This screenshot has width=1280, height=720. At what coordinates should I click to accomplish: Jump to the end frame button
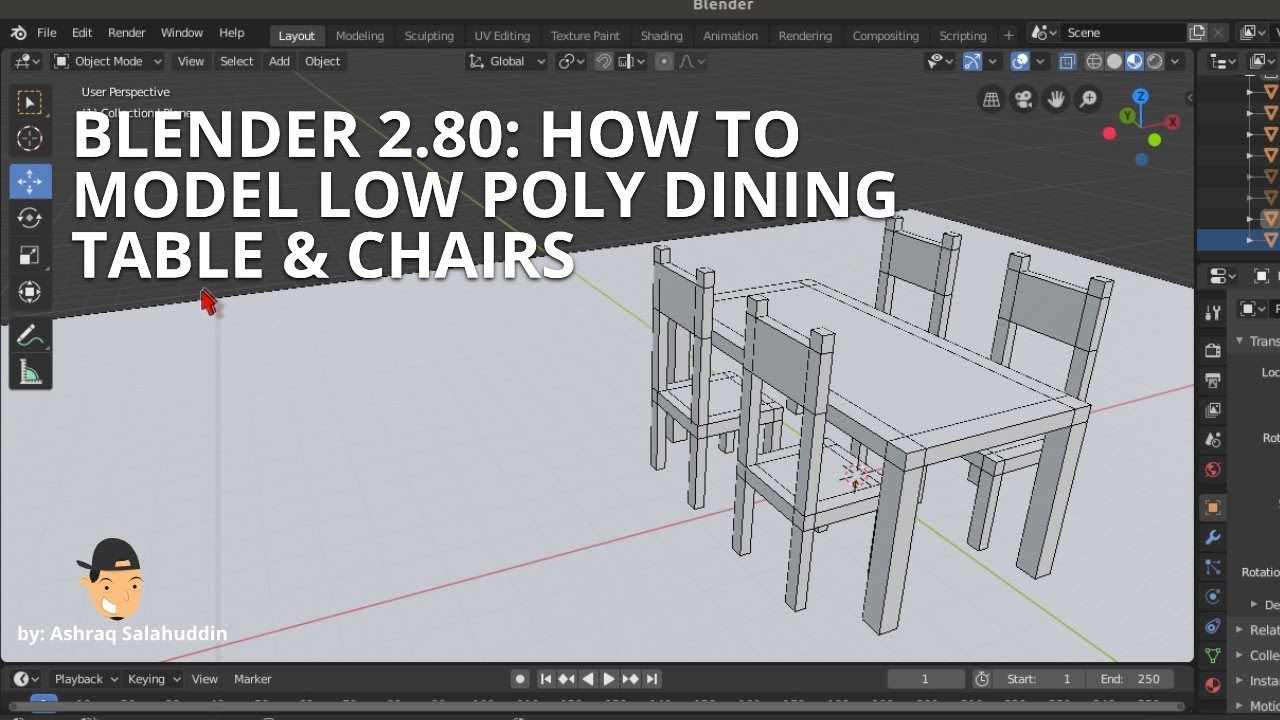point(652,679)
